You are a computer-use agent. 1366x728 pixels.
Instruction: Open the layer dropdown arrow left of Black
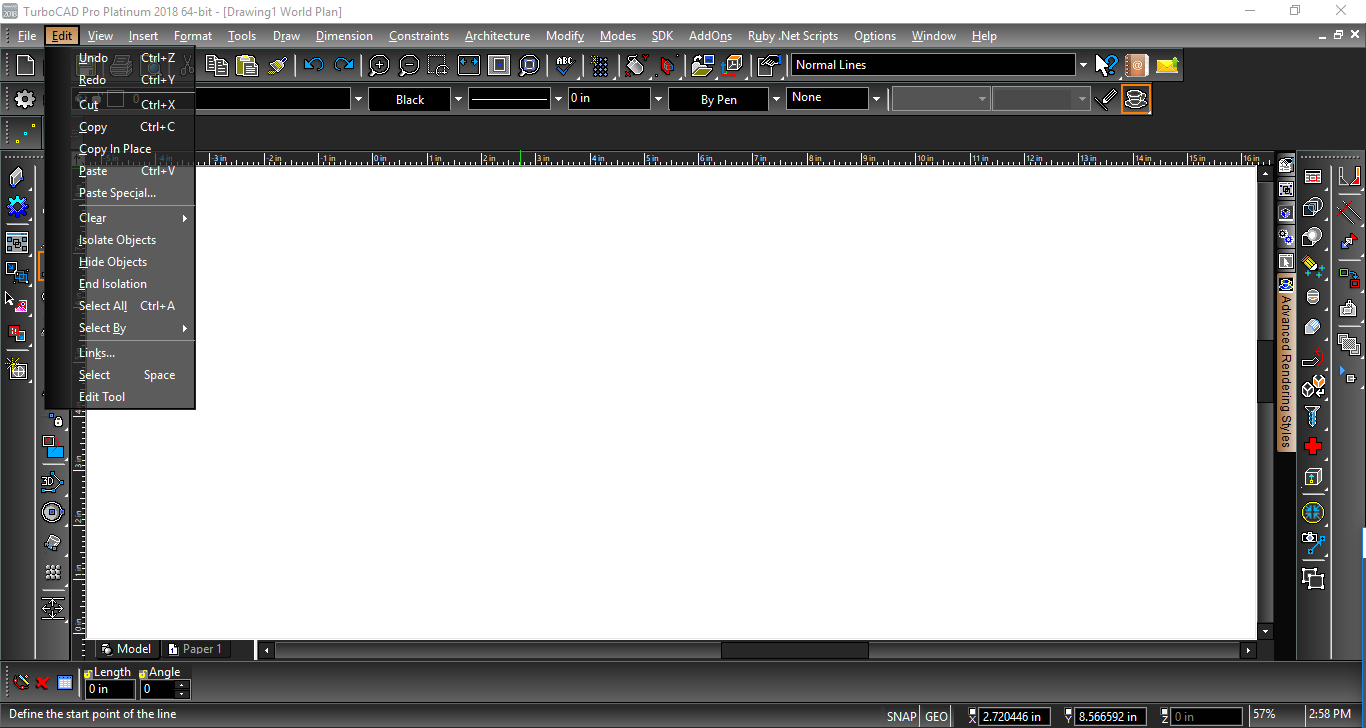(x=358, y=99)
